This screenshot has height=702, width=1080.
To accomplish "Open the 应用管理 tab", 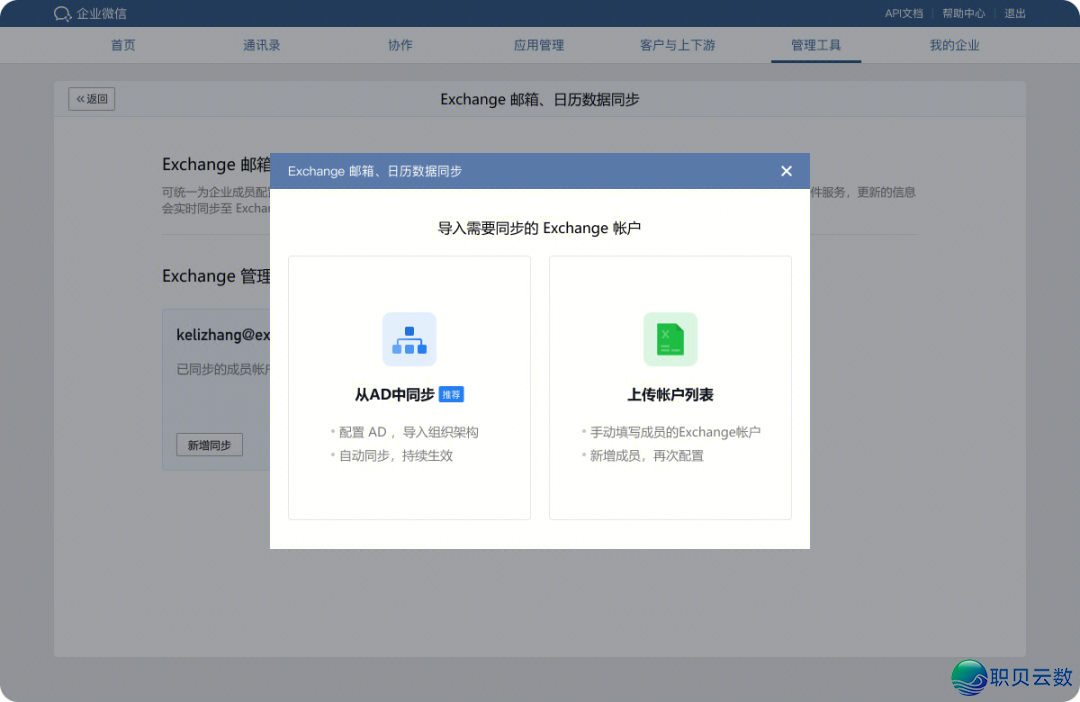I will [x=538, y=44].
